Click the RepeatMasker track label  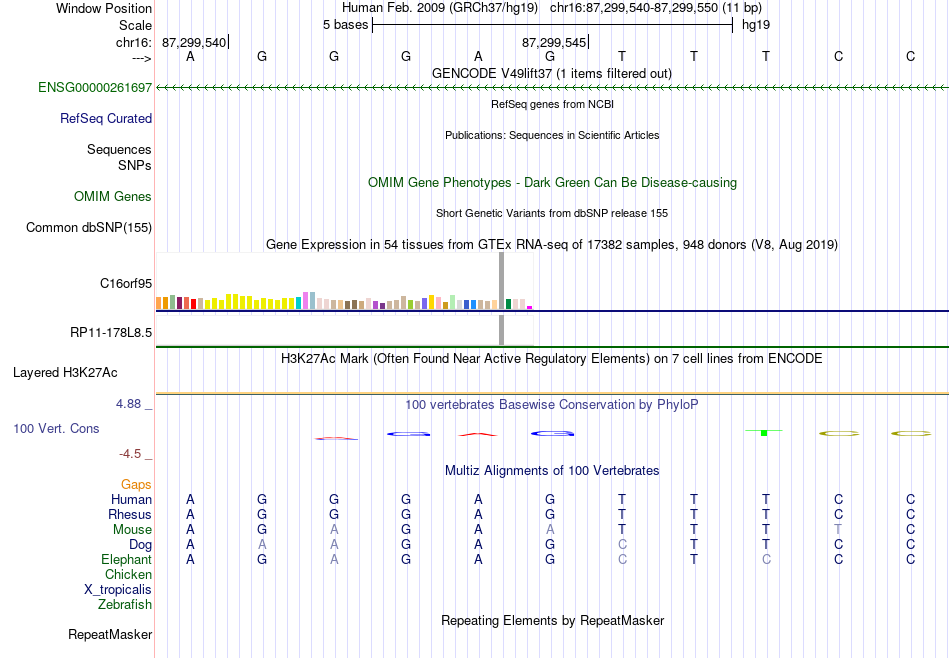click(x=110, y=635)
